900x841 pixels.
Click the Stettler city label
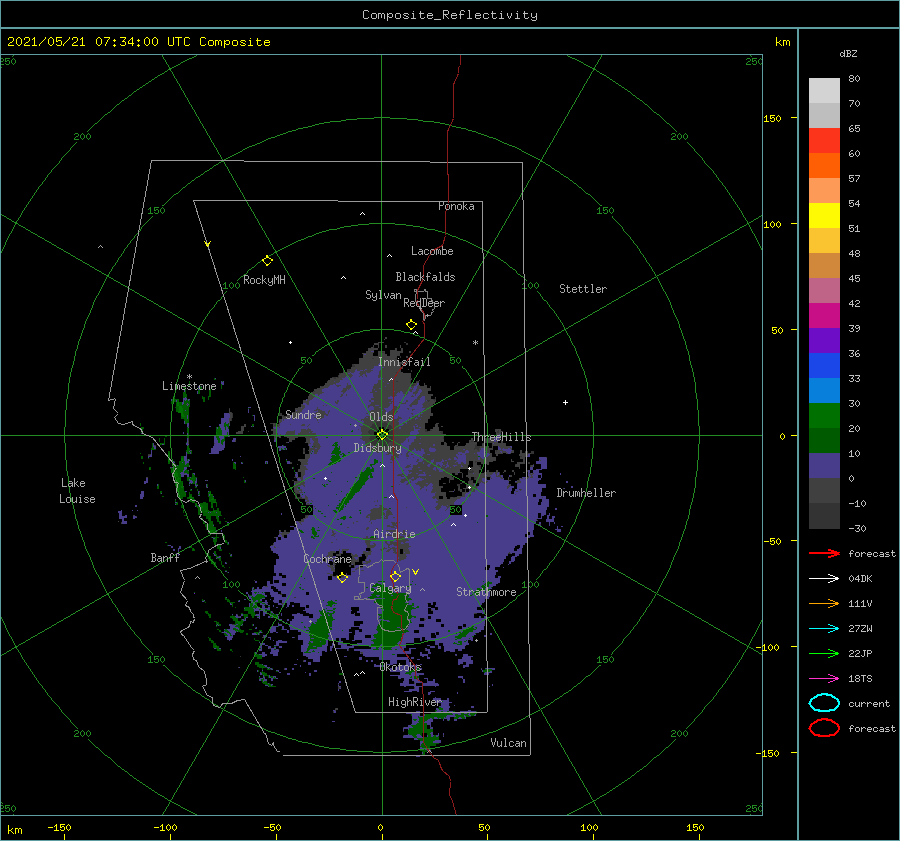[x=583, y=289]
